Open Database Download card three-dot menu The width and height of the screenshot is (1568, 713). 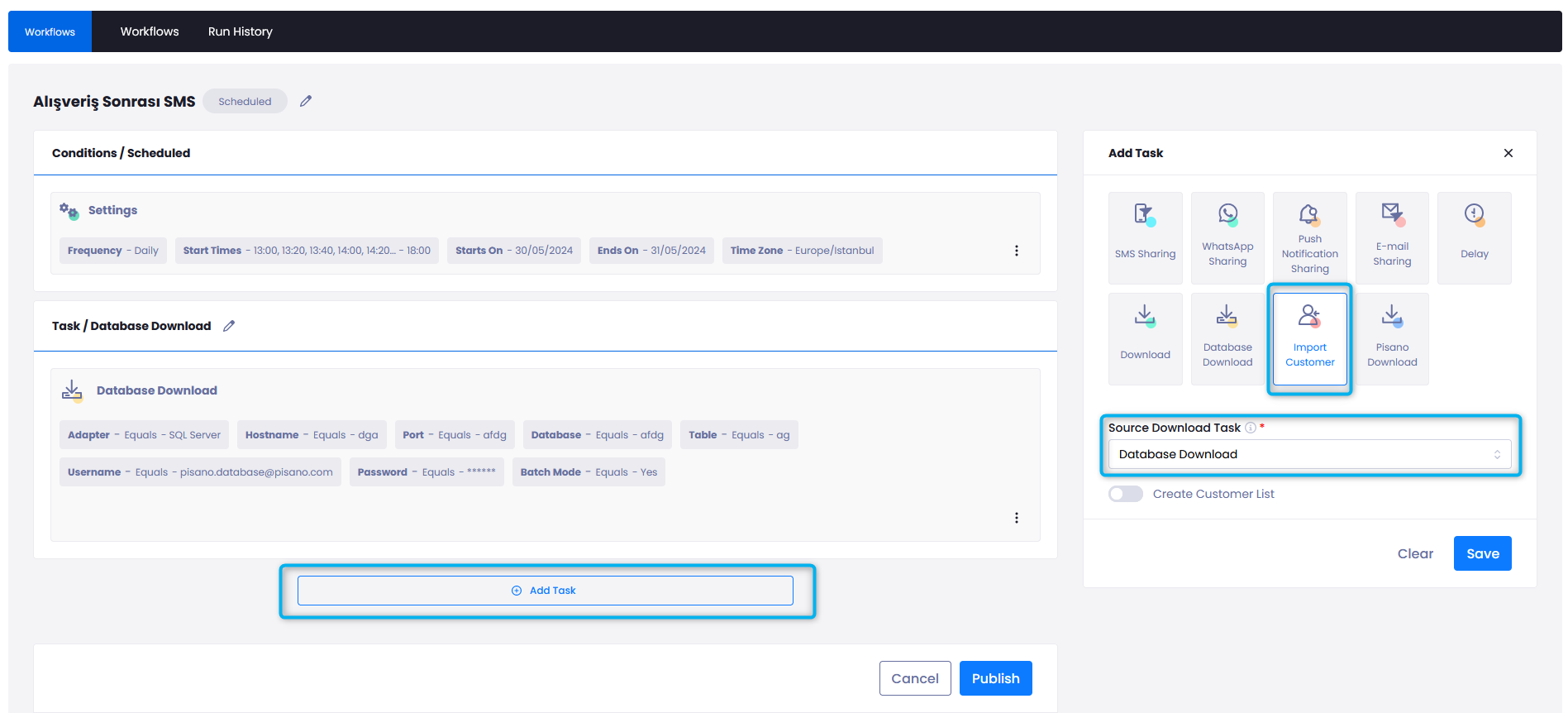[1016, 518]
